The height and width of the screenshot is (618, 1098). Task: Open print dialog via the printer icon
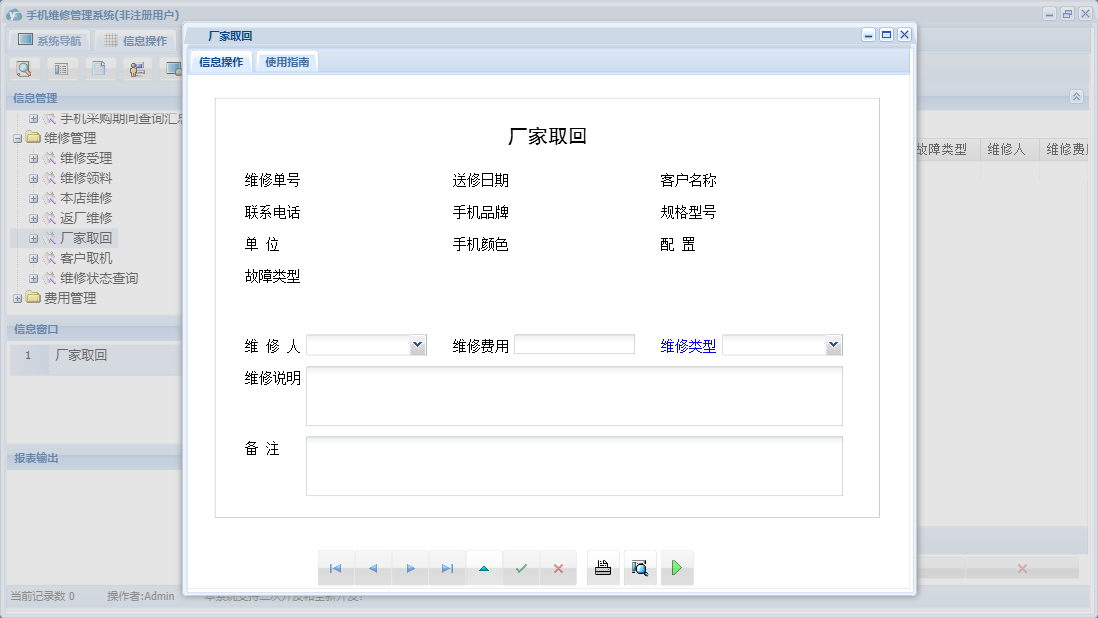(603, 567)
